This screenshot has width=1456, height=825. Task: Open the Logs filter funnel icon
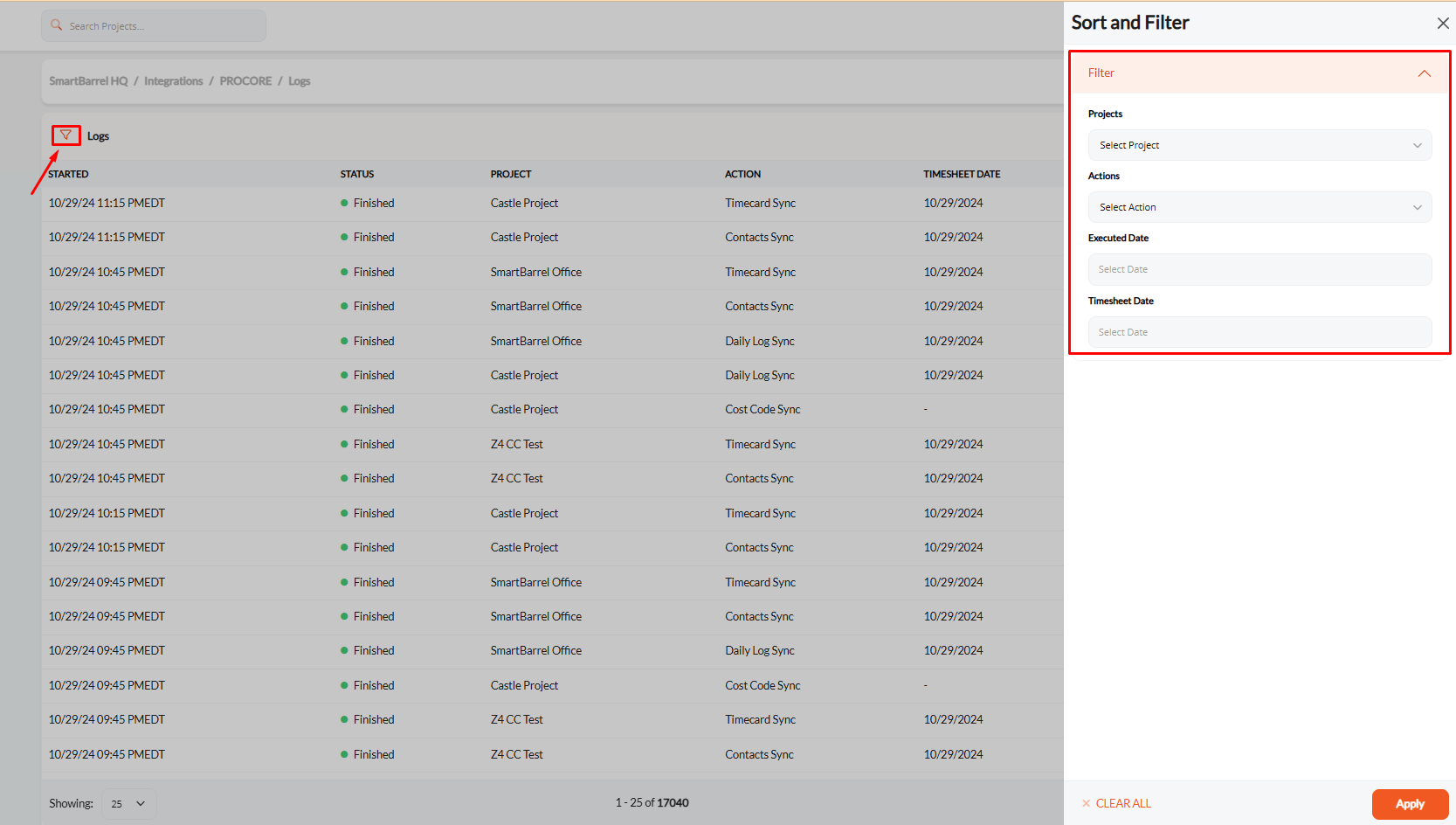pos(66,135)
